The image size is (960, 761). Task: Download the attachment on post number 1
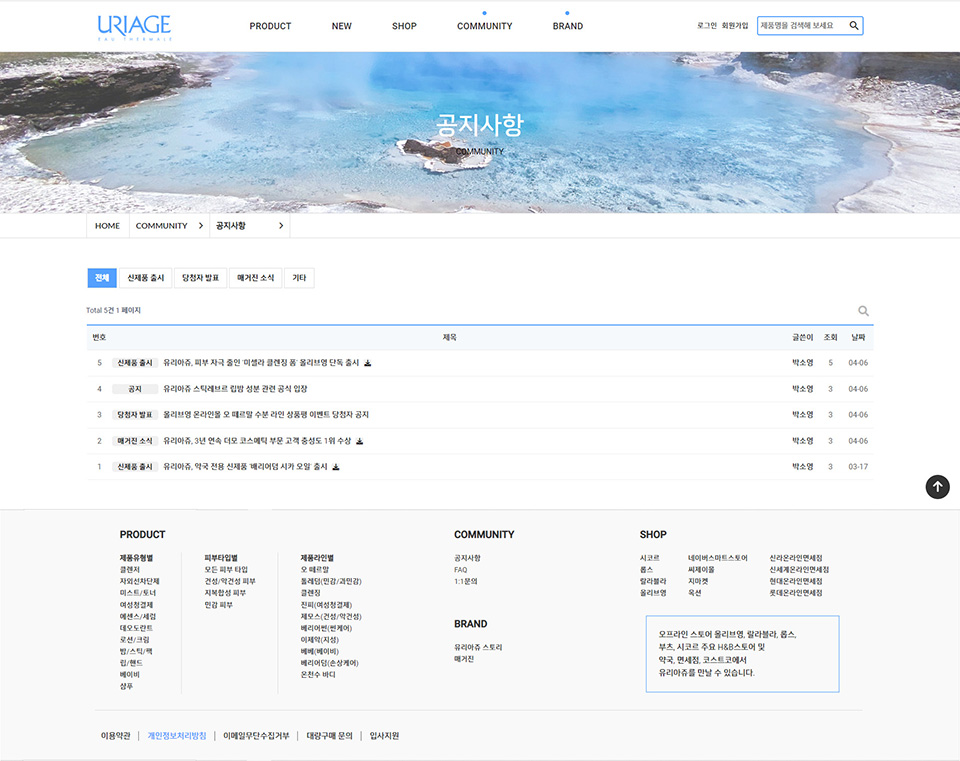336,467
